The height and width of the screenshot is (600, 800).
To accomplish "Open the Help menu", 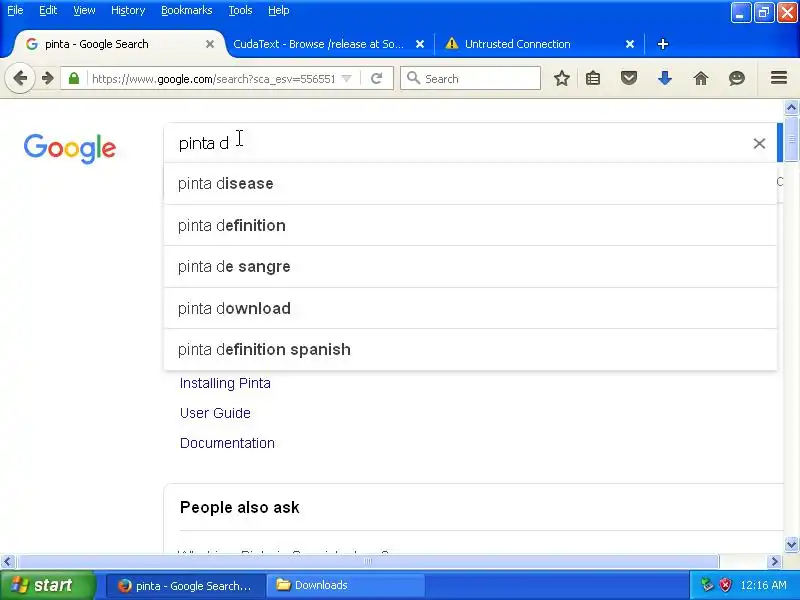I will click(279, 10).
